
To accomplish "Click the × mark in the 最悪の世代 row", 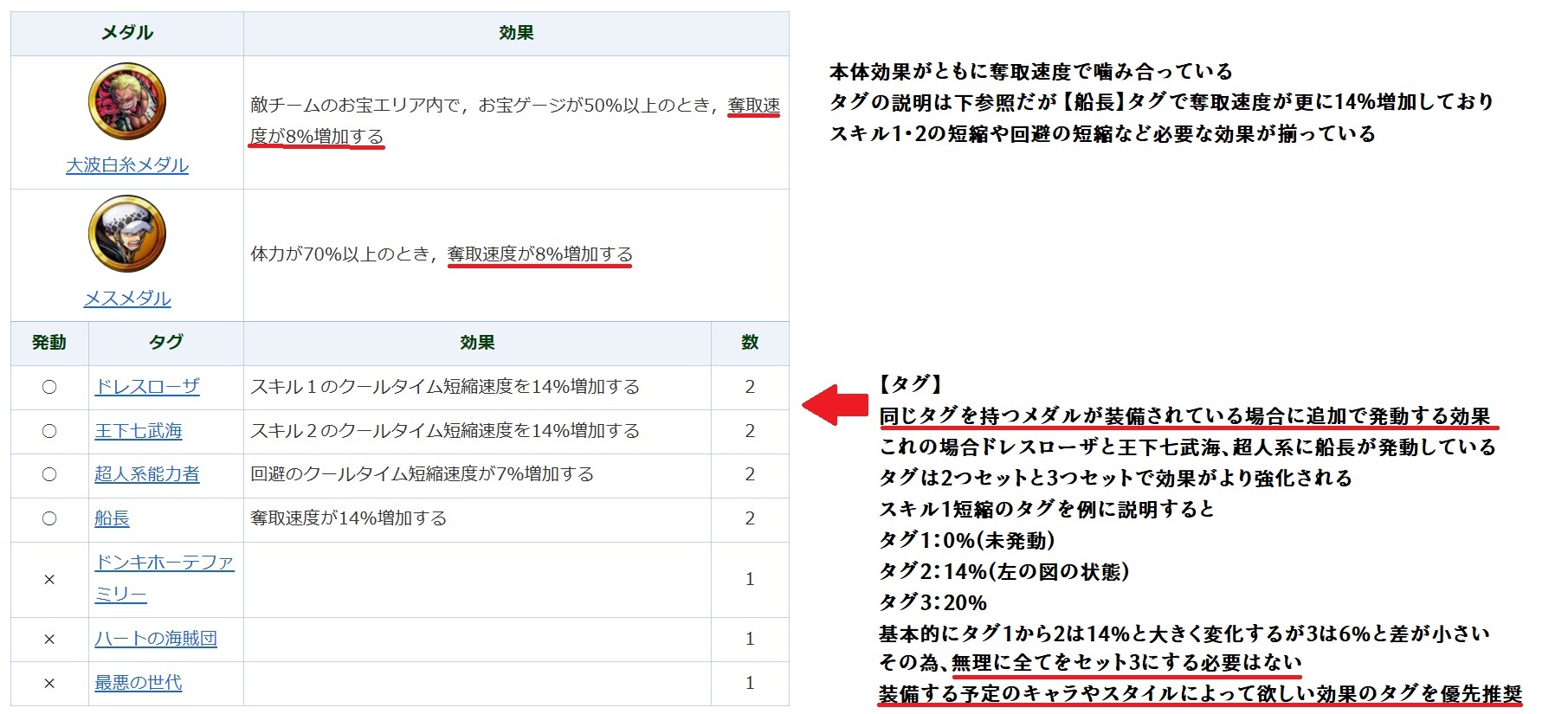I will 49,683.
